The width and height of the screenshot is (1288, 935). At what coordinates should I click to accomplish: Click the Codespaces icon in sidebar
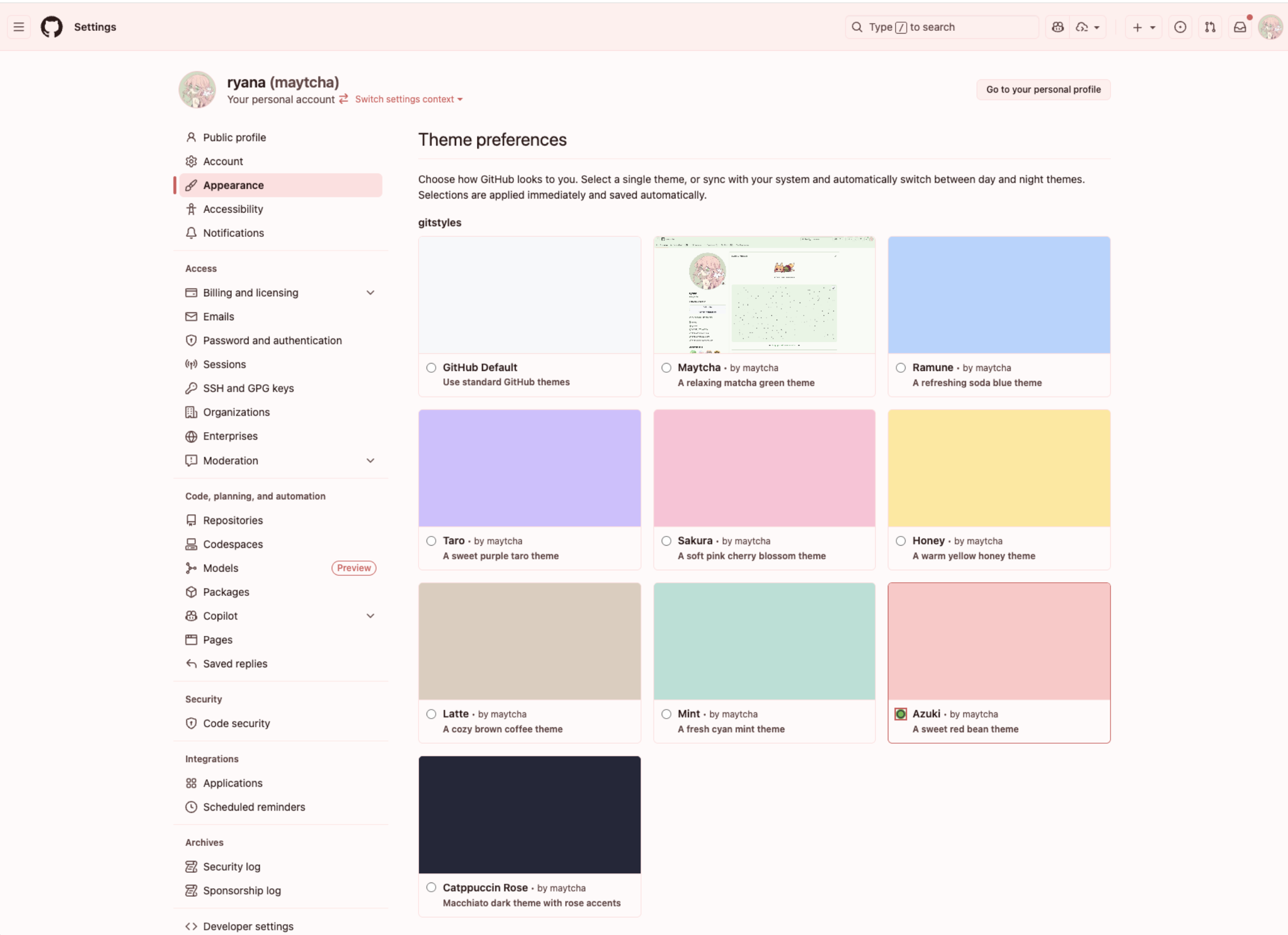click(191, 545)
